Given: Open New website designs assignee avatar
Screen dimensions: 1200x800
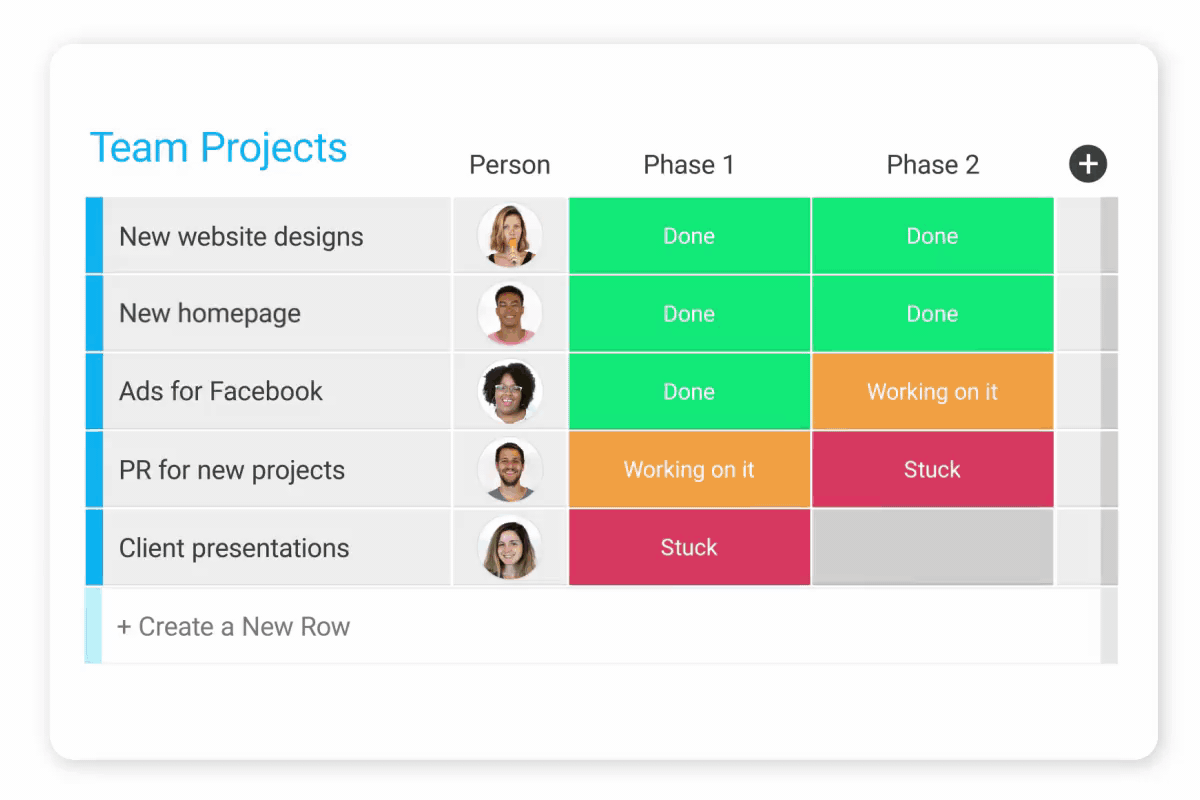Looking at the screenshot, I should 510,236.
